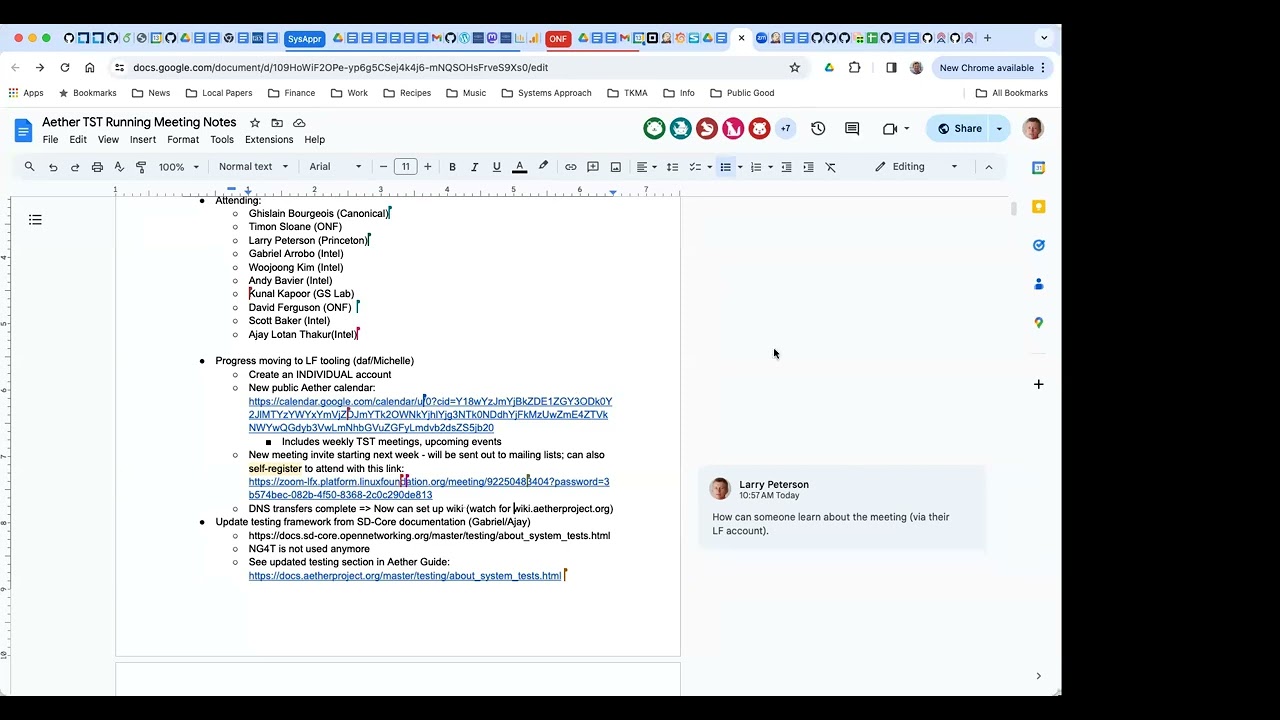Get add-ons with the side panel plus icon
The image size is (1280, 720).
point(1039,384)
